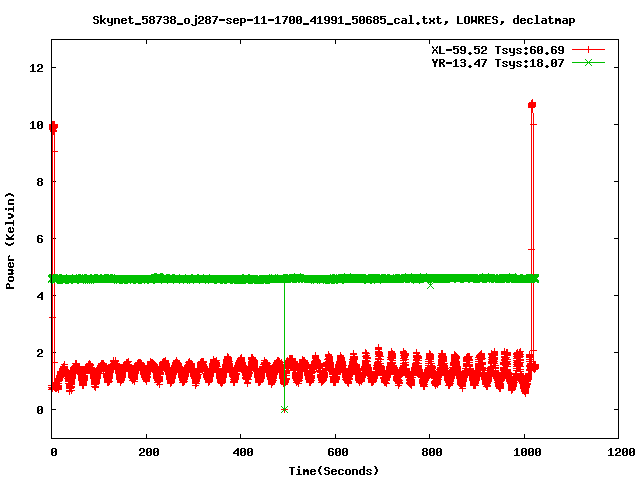640x480 pixels.
Task: Click the green outlier marker near 800 seconds
Action: [x=430, y=286]
